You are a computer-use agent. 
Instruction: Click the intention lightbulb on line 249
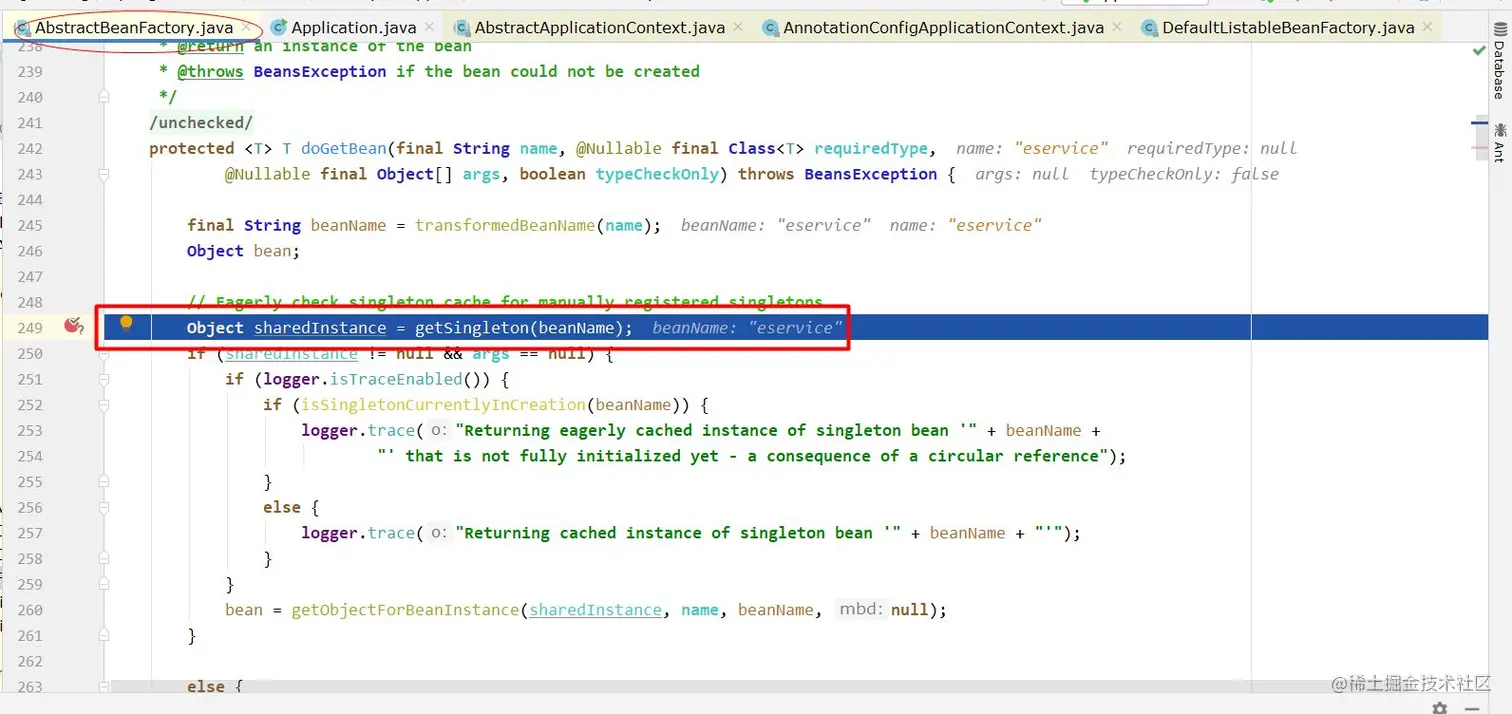pos(126,323)
